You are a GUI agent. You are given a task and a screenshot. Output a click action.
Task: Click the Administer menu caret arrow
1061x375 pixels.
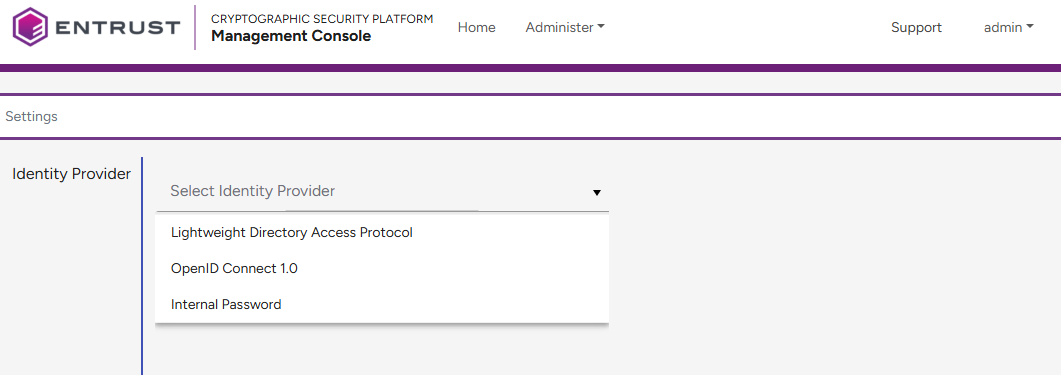click(601, 27)
